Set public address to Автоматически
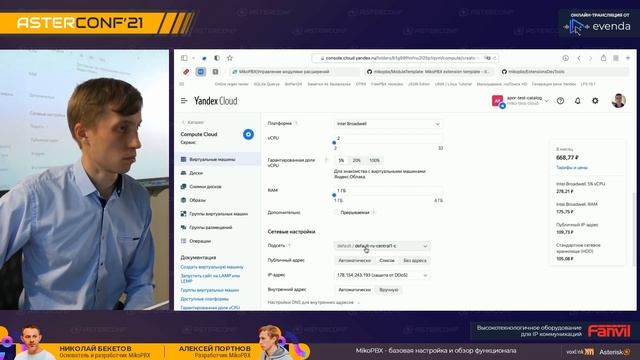This screenshot has width=640, height=360. click(x=354, y=260)
